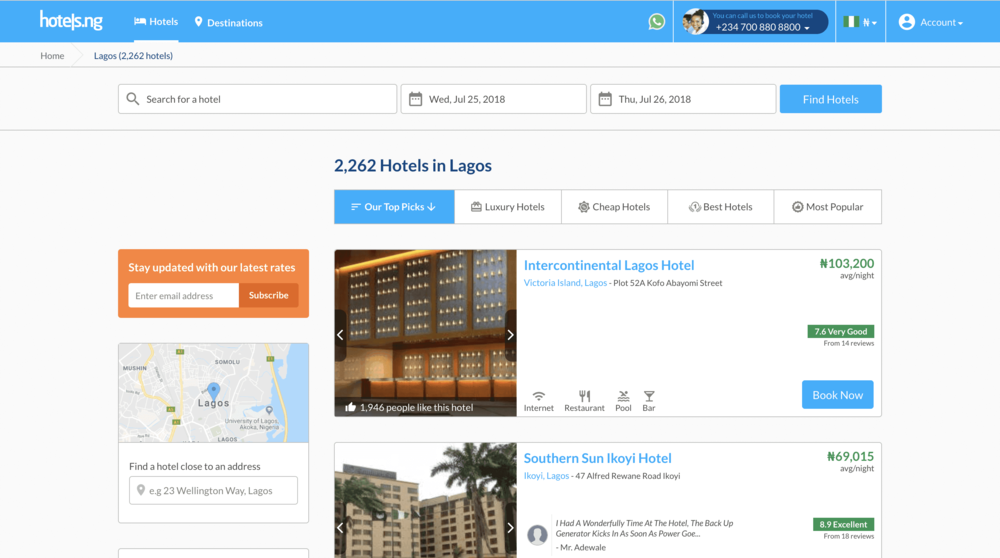Click the hotels.ng logo

click(71, 20)
